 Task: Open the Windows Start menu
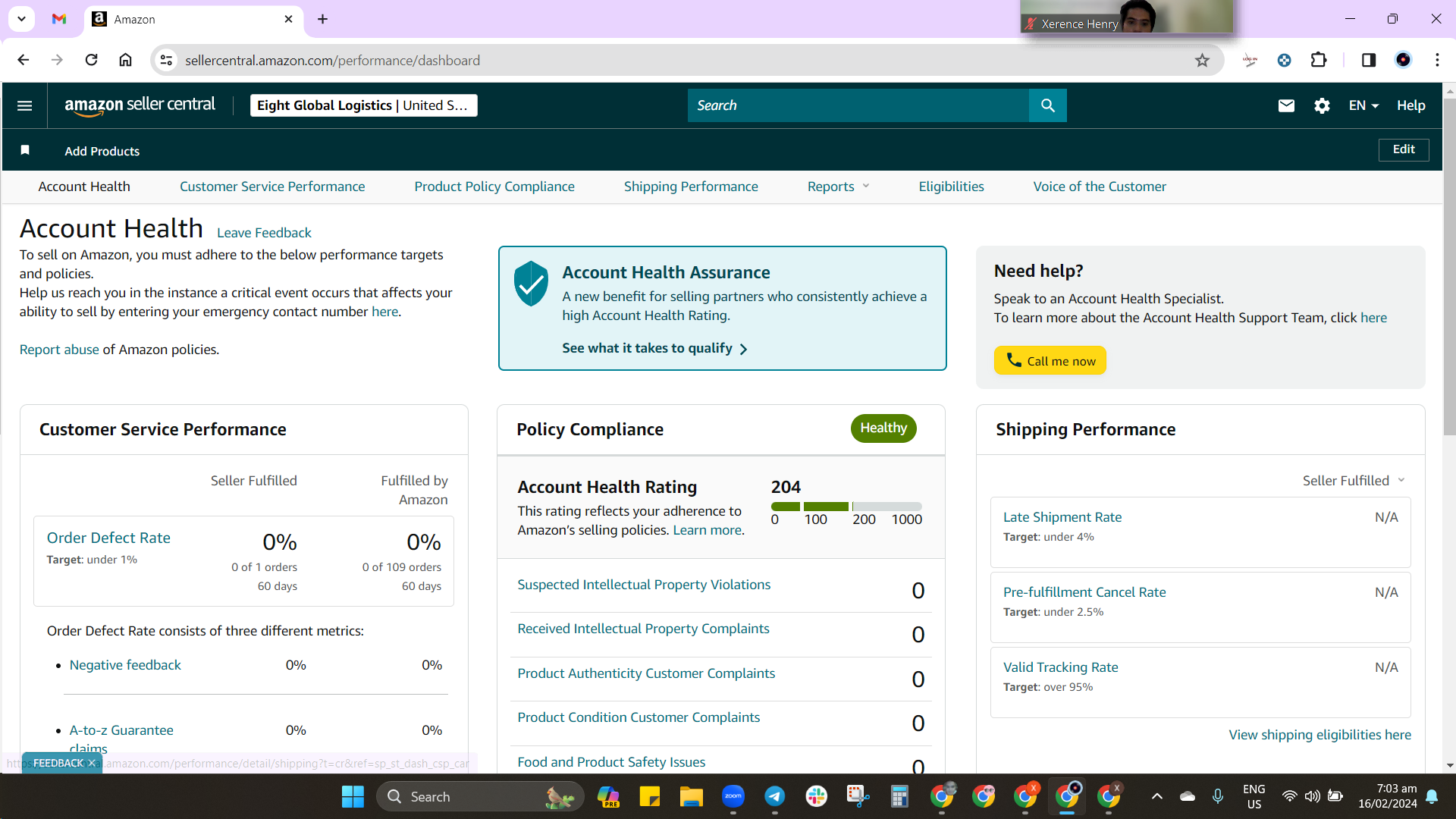pyautogui.click(x=353, y=797)
